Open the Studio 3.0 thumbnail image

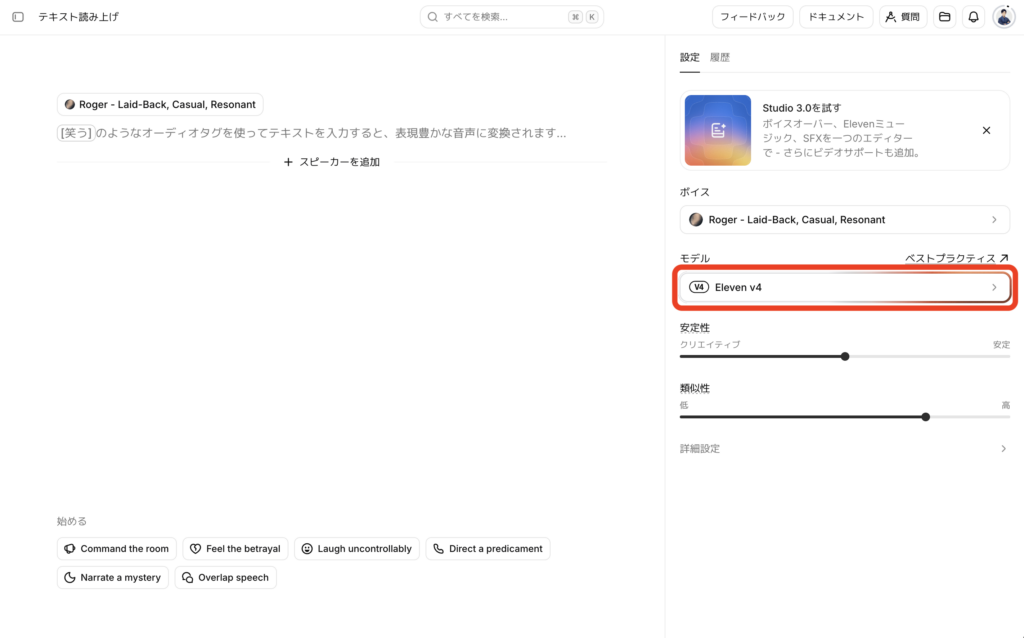pyautogui.click(x=718, y=130)
